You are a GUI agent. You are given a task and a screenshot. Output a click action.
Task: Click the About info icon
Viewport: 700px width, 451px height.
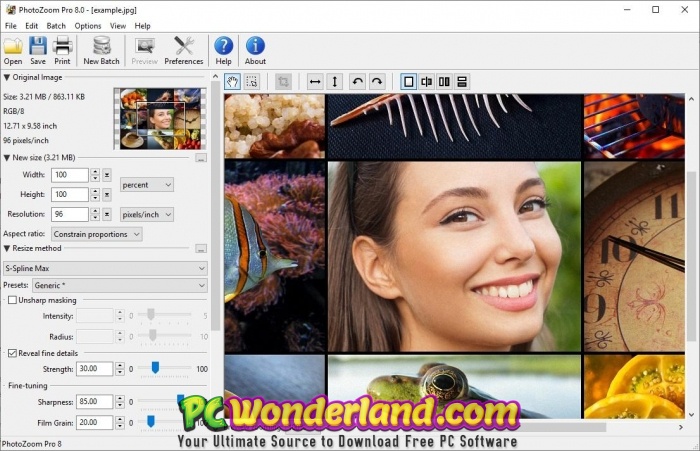[x=255, y=50]
